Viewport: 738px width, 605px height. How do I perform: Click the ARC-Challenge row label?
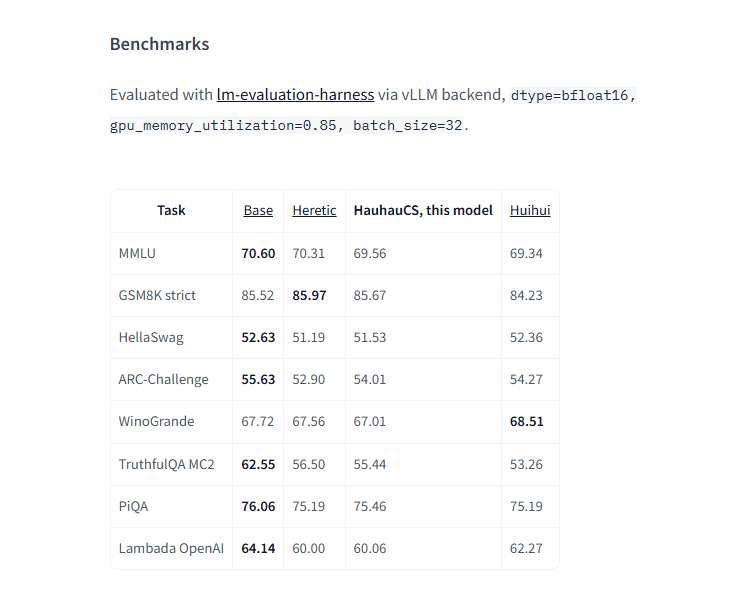point(163,379)
